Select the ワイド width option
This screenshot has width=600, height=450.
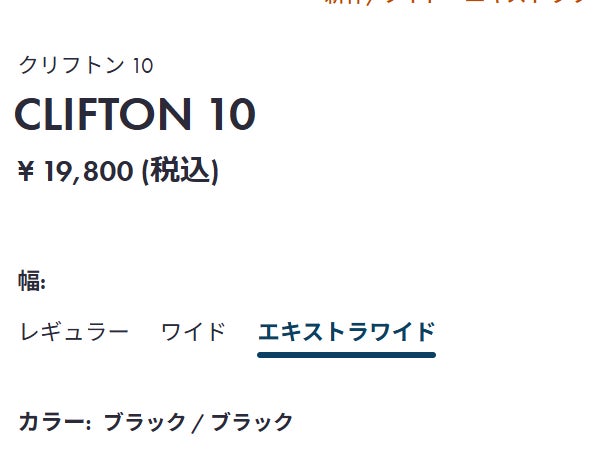click(193, 332)
